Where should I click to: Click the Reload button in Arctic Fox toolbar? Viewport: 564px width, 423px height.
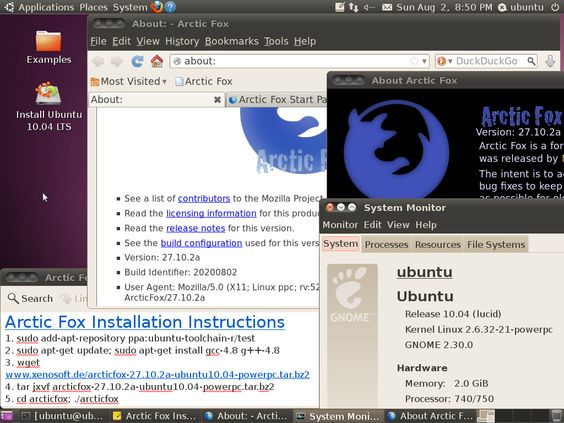[137, 61]
